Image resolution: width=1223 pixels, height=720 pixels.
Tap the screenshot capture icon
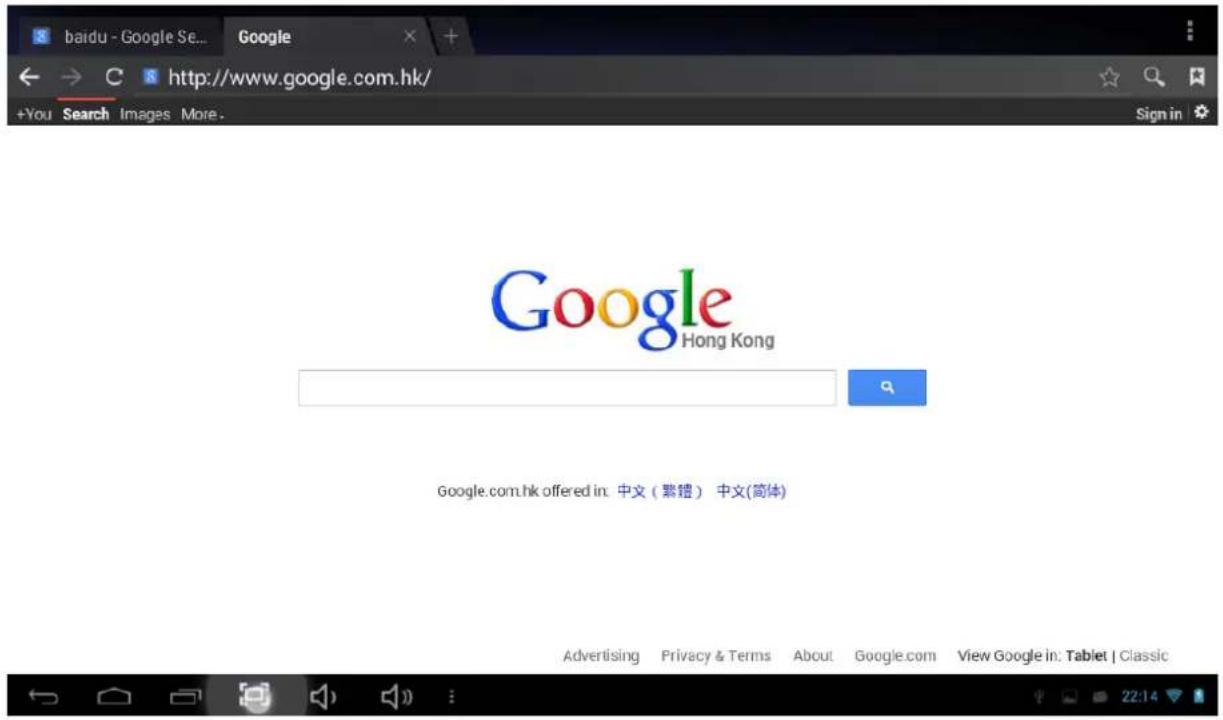coord(255,695)
